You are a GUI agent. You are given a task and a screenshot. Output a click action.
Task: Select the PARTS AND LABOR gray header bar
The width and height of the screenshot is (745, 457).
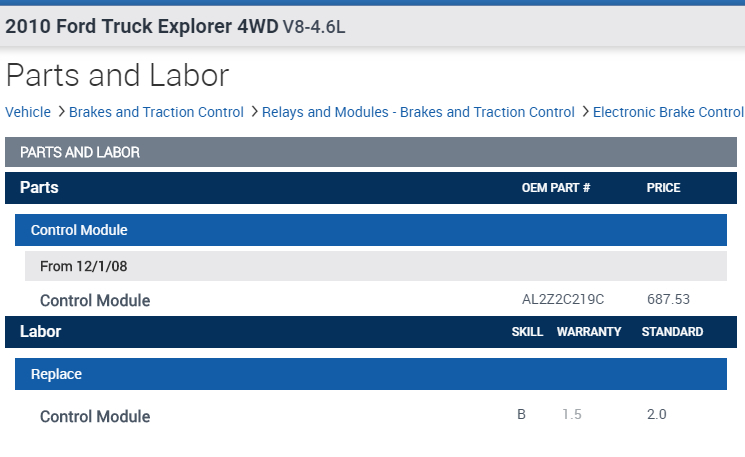point(371,152)
